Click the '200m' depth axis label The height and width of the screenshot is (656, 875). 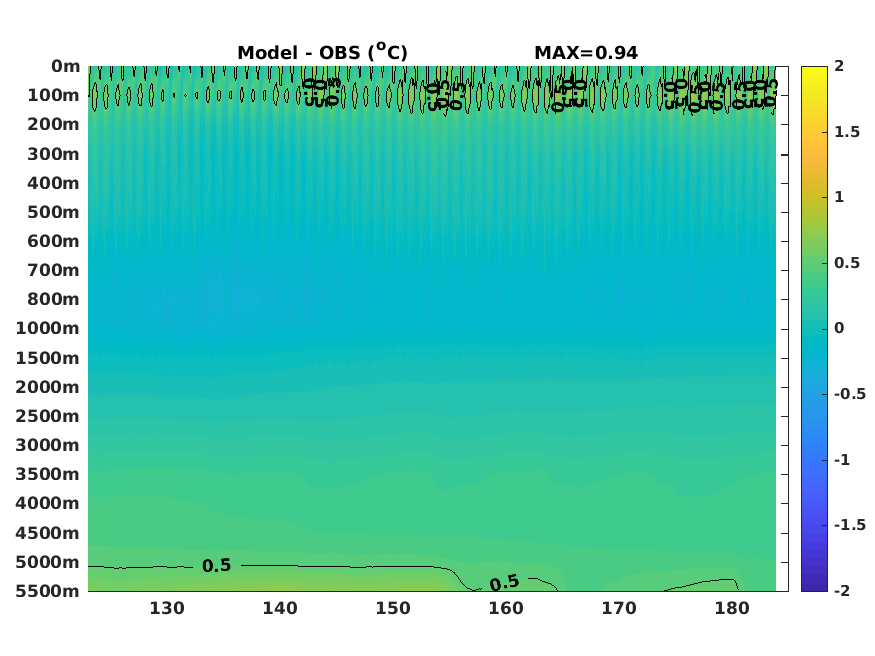(54, 124)
